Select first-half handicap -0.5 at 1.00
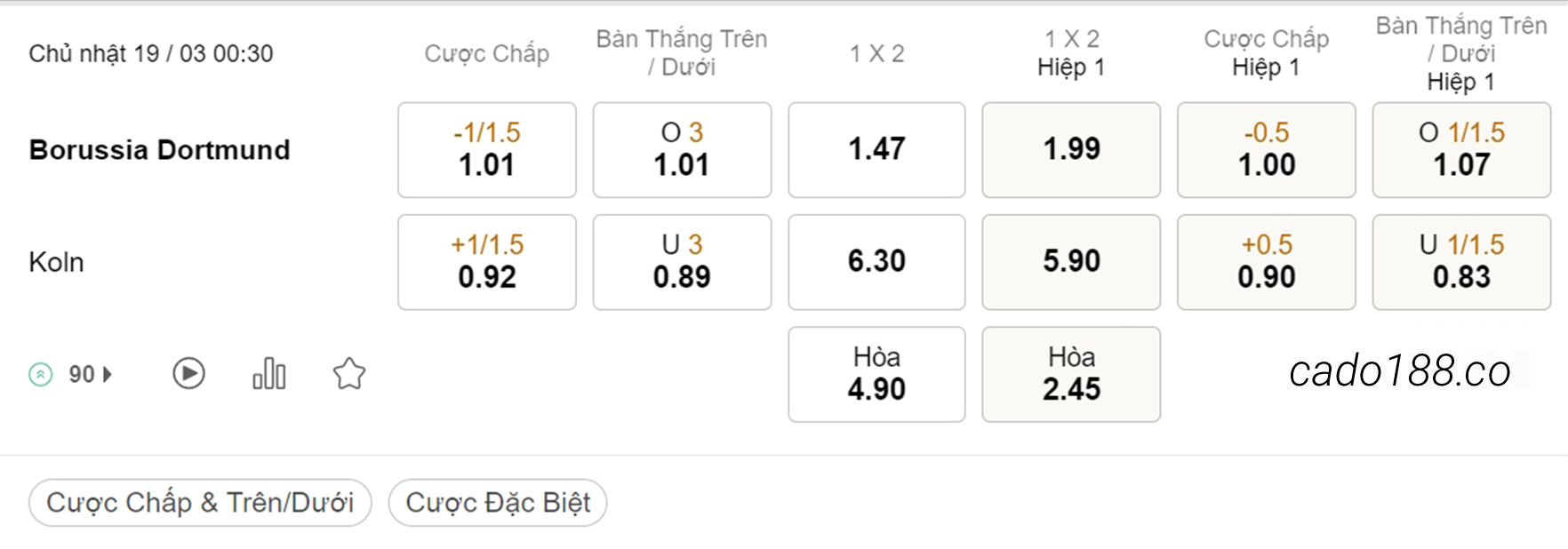The width and height of the screenshot is (1568, 549). 1267,149
